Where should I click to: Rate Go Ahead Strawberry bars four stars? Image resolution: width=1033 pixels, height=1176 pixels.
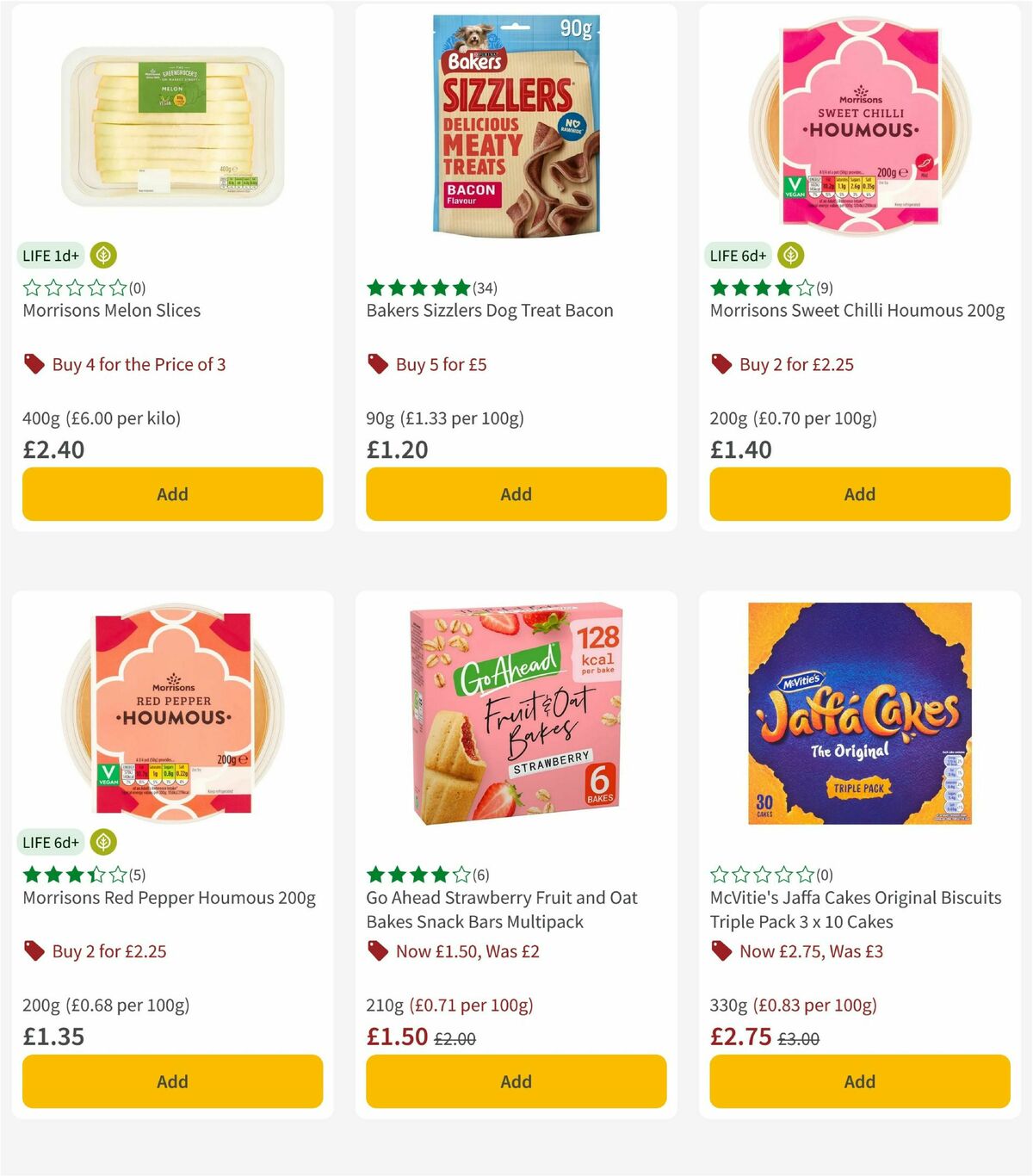[x=440, y=874]
